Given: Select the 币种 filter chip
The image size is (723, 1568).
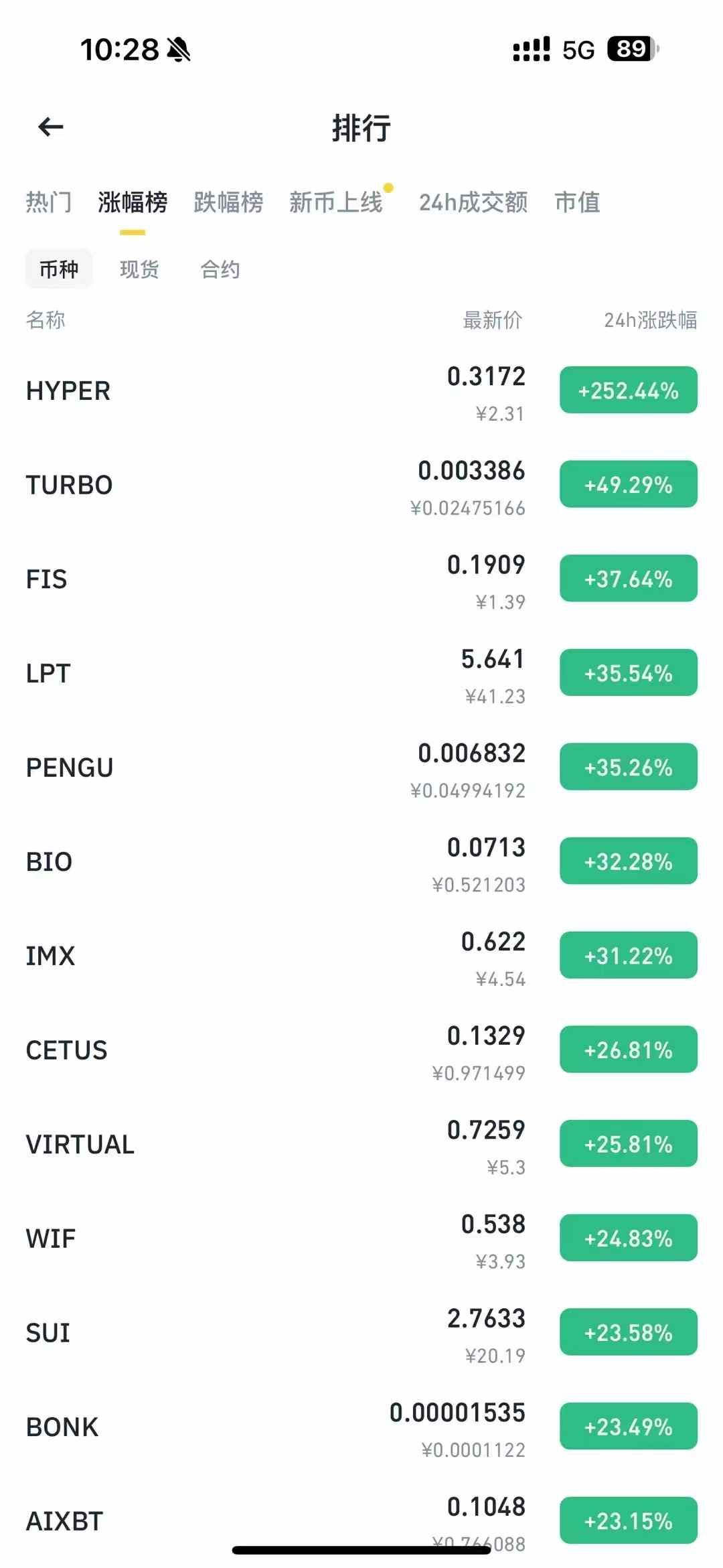Looking at the screenshot, I should (x=59, y=269).
